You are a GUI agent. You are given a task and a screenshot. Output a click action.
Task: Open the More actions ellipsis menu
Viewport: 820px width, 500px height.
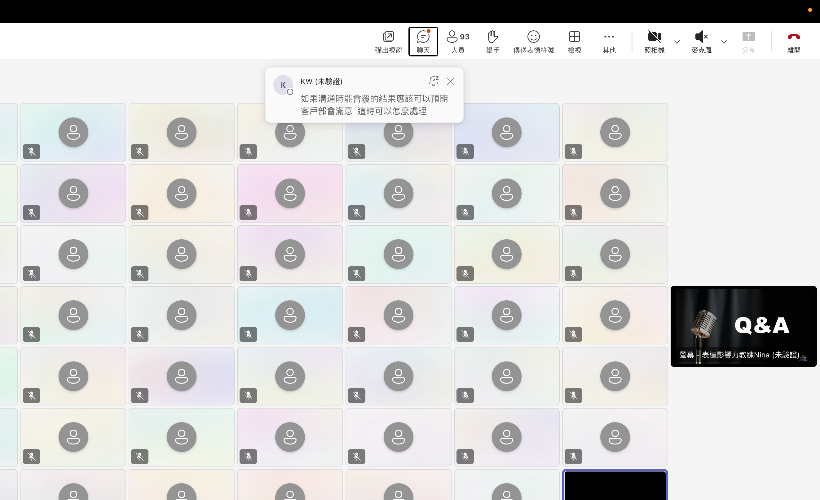click(609, 40)
